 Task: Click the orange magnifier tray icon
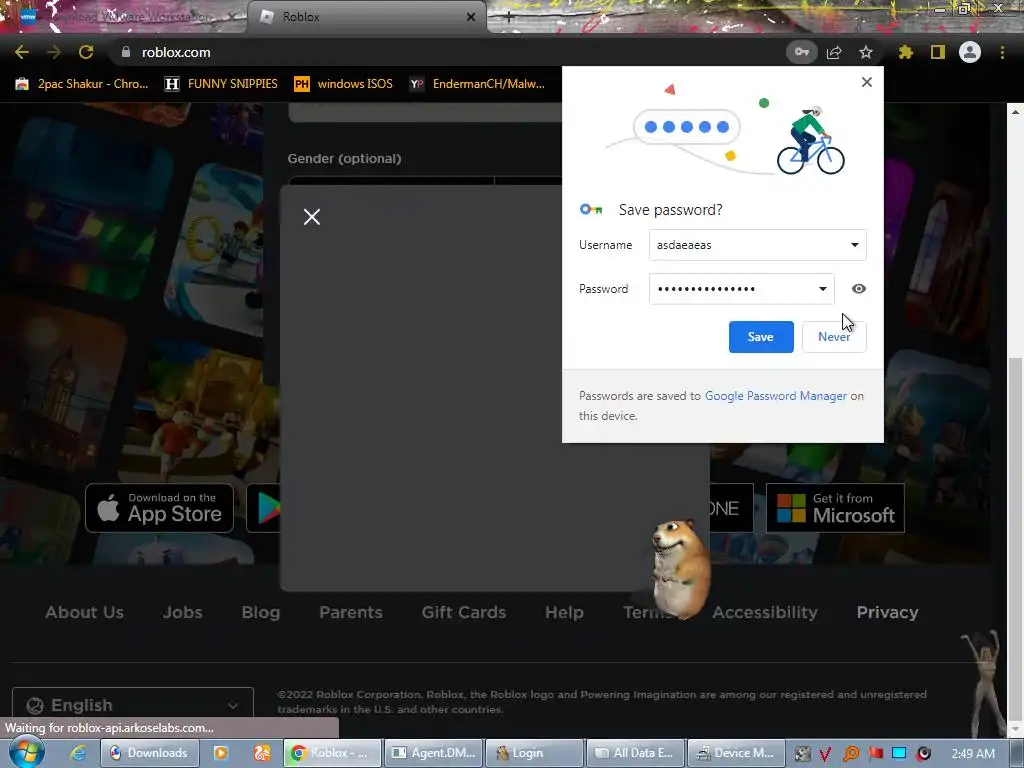click(x=850, y=754)
